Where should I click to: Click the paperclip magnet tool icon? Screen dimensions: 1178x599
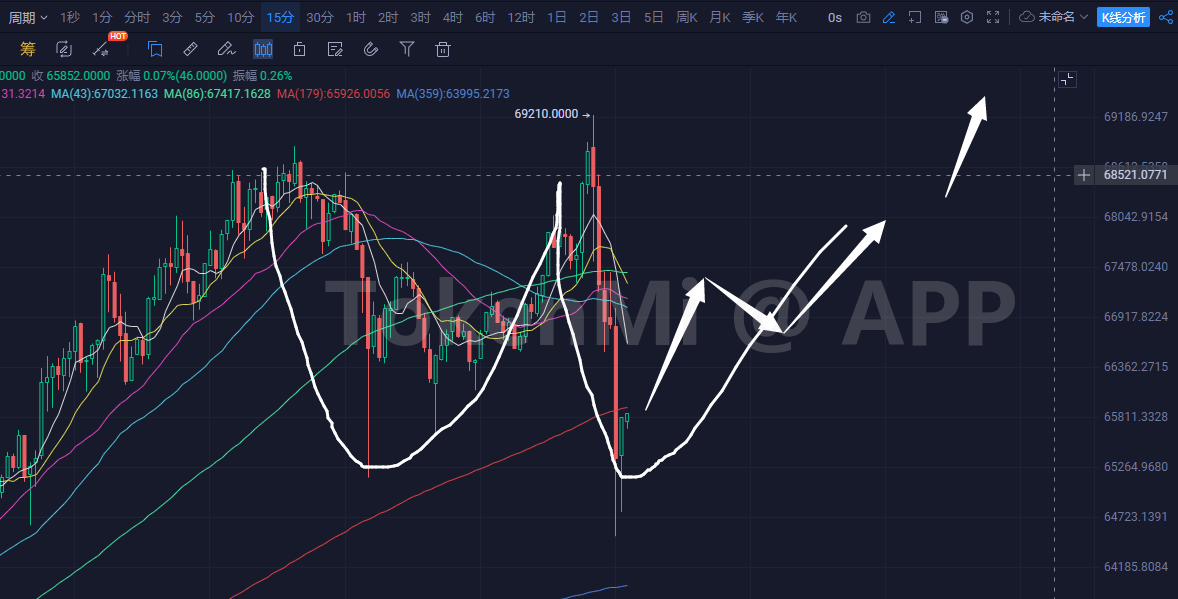coord(371,49)
